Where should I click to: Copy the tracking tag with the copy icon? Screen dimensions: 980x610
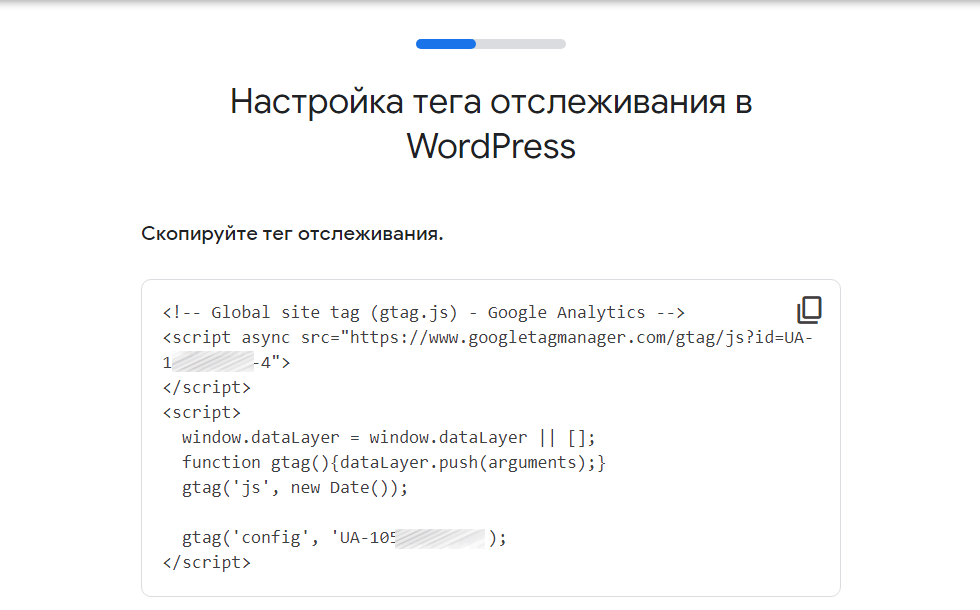(x=809, y=310)
